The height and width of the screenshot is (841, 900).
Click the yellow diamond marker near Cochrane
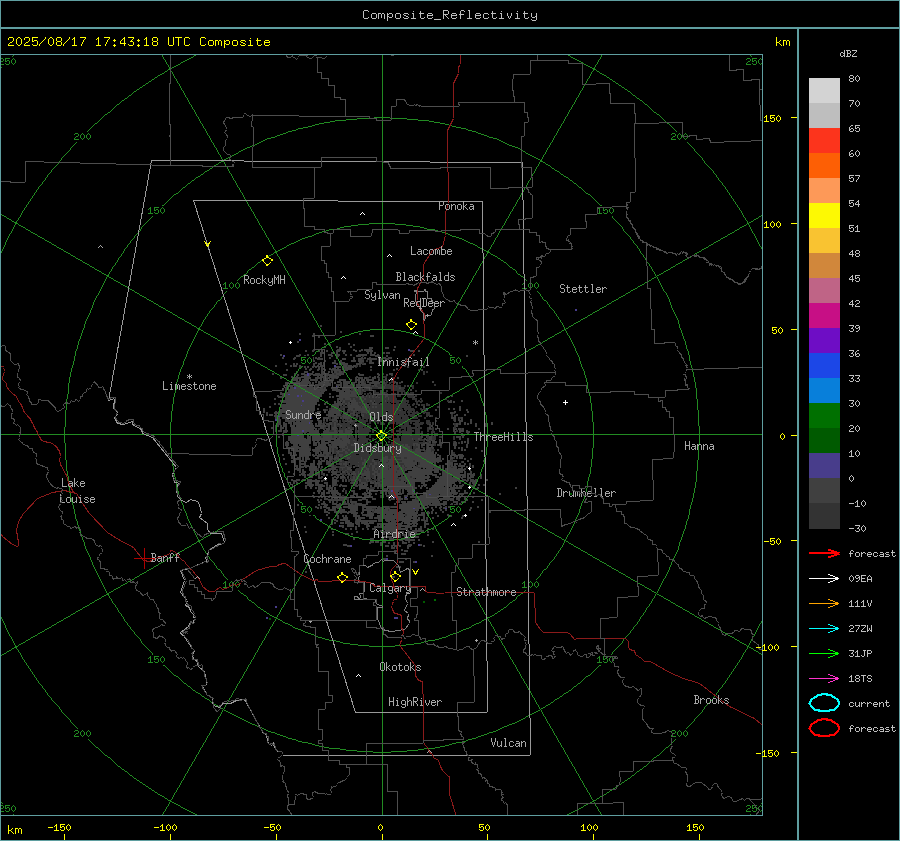(342, 578)
